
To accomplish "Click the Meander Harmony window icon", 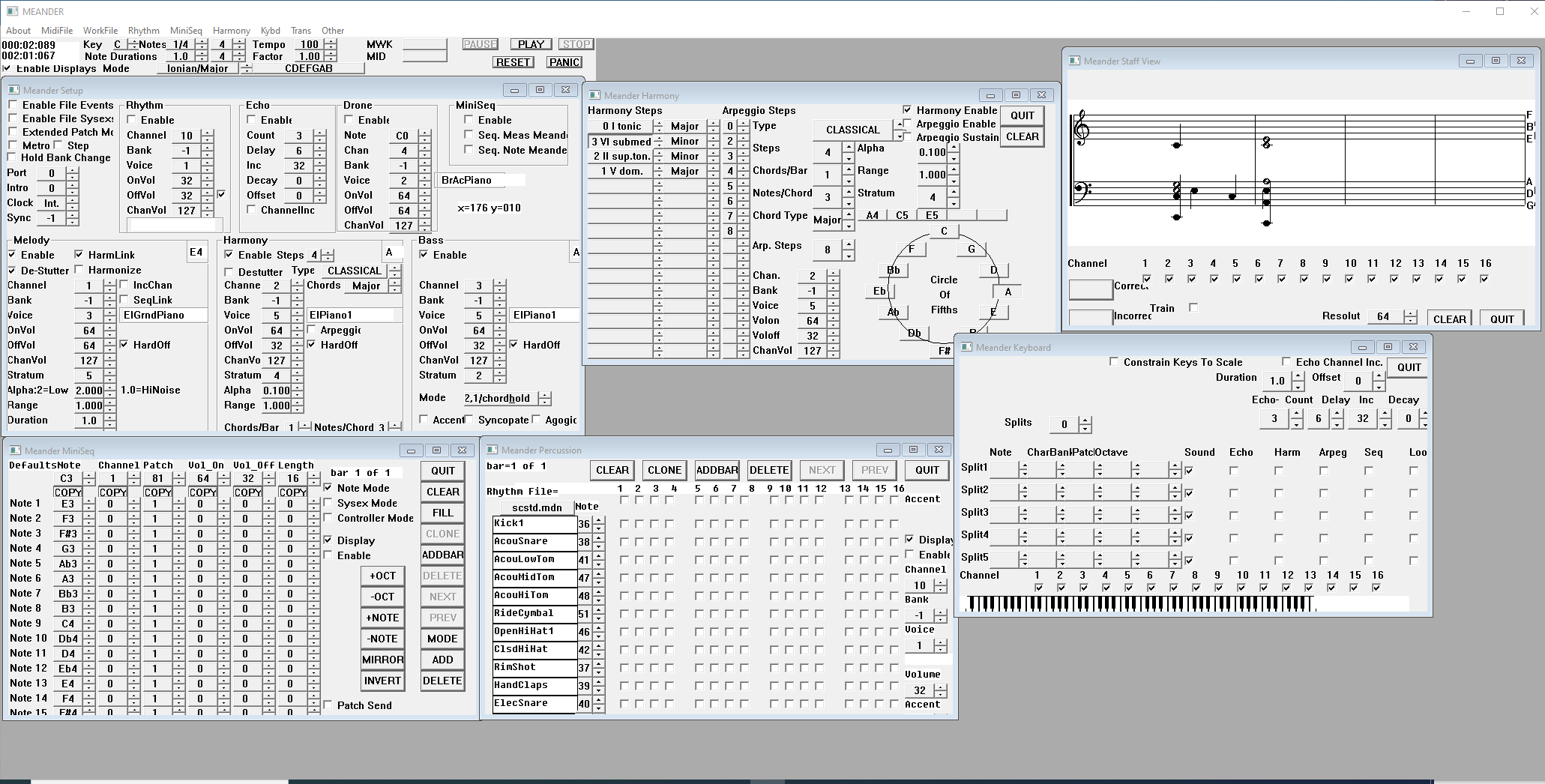I will pyautogui.click(x=594, y=95).
